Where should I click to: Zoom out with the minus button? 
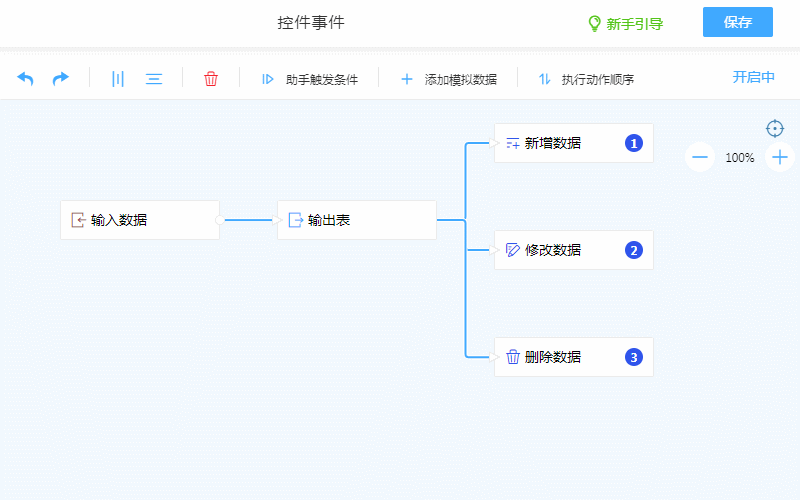pyautogui.click(x=700, y=157)
